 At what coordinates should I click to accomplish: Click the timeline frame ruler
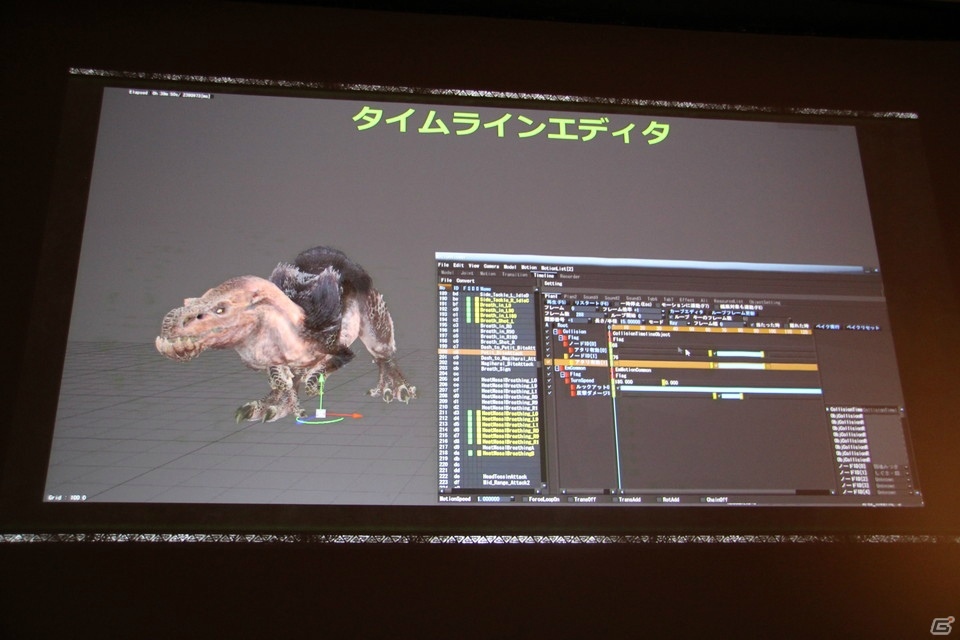(711, 329)
